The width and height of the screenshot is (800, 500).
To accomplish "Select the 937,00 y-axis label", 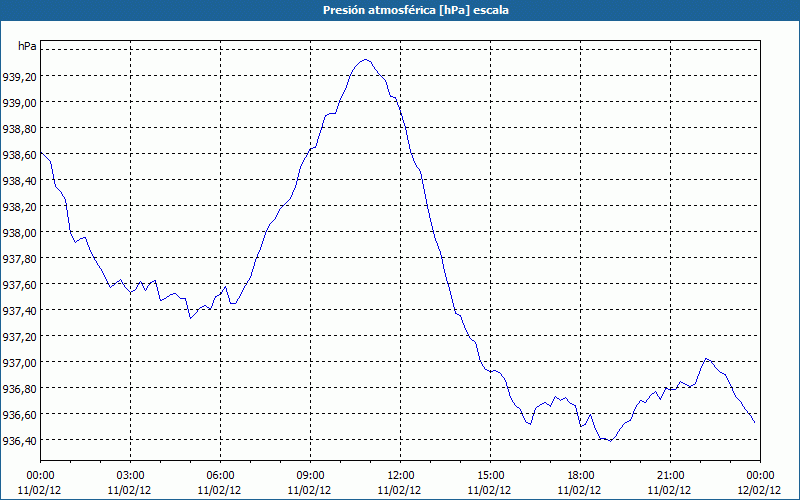I will [x=19, y=363].
